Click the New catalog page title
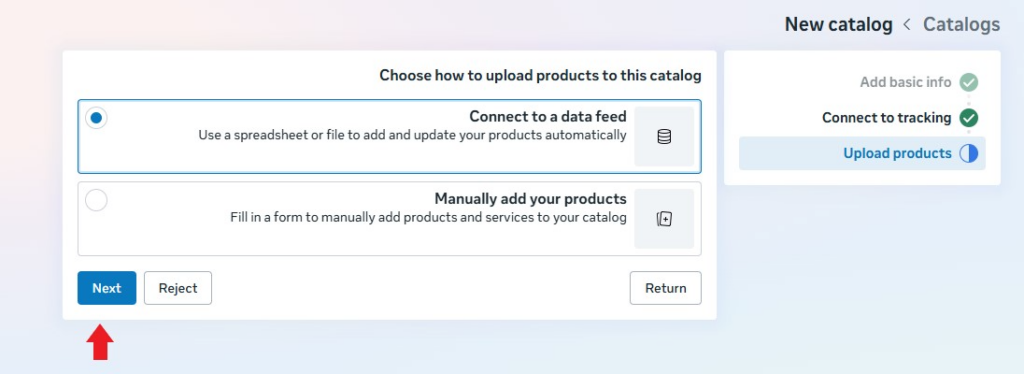 [x=839, y=25]
